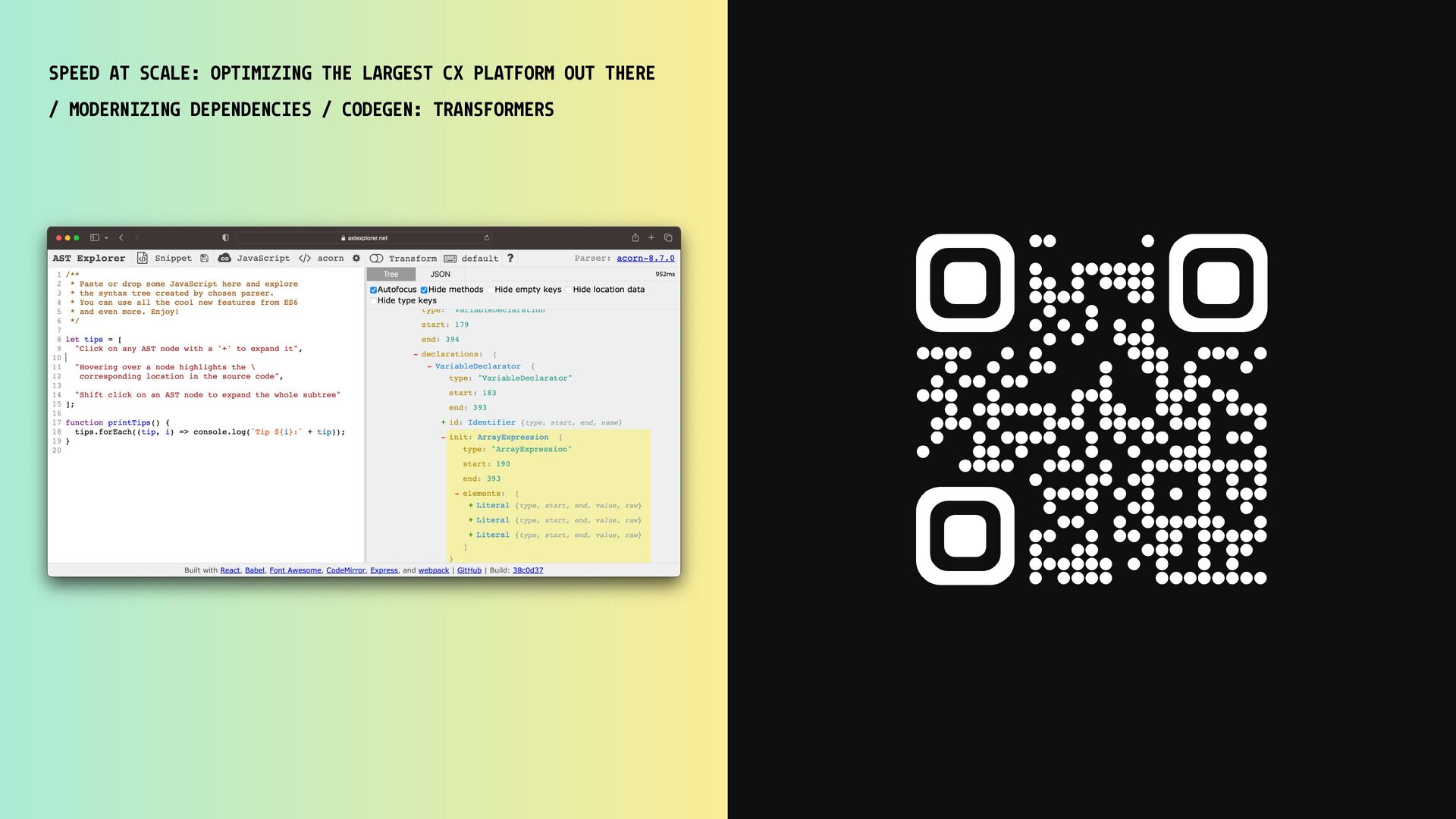1456x819 pixels.
Task: Expand the id: Identifier node
Action: pos(444,422)
